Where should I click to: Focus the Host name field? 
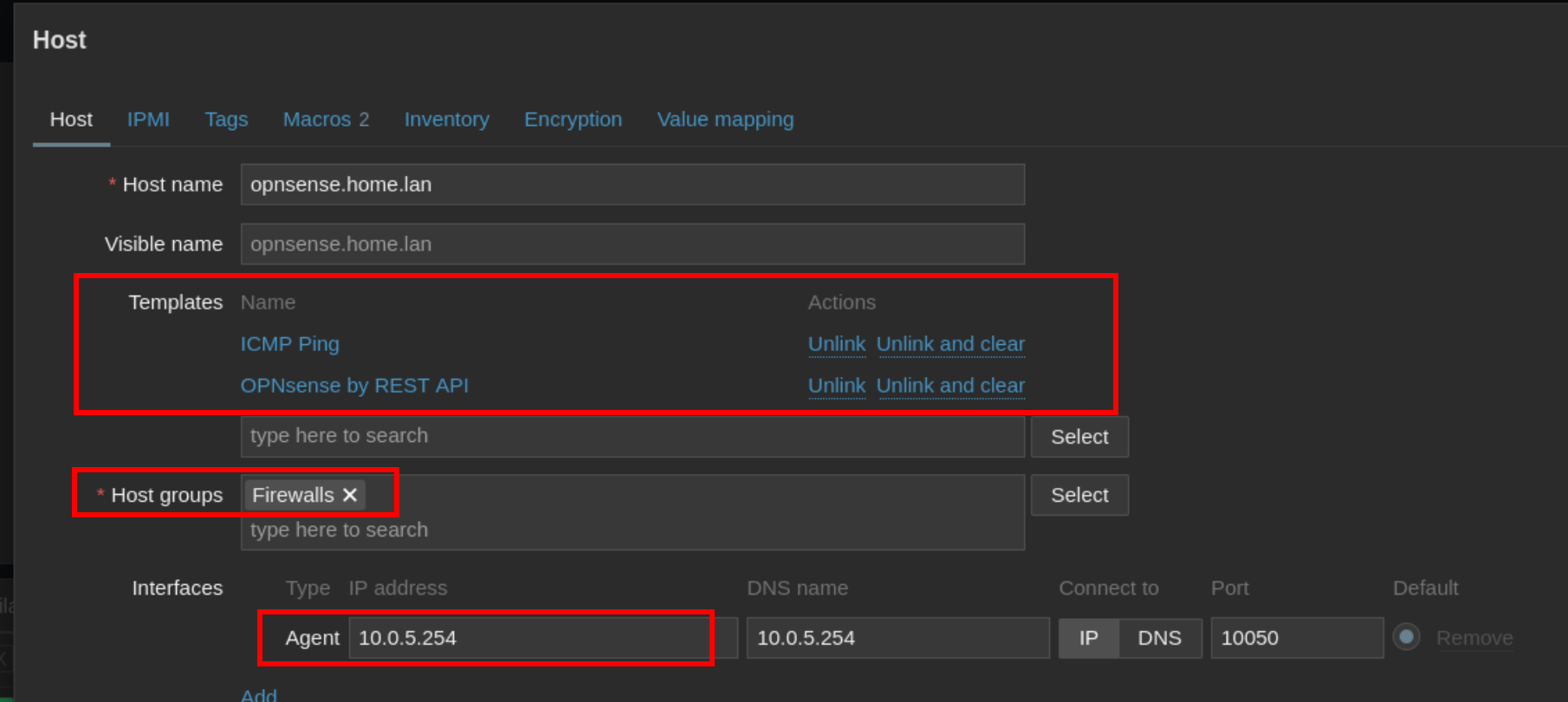point(632,185)
